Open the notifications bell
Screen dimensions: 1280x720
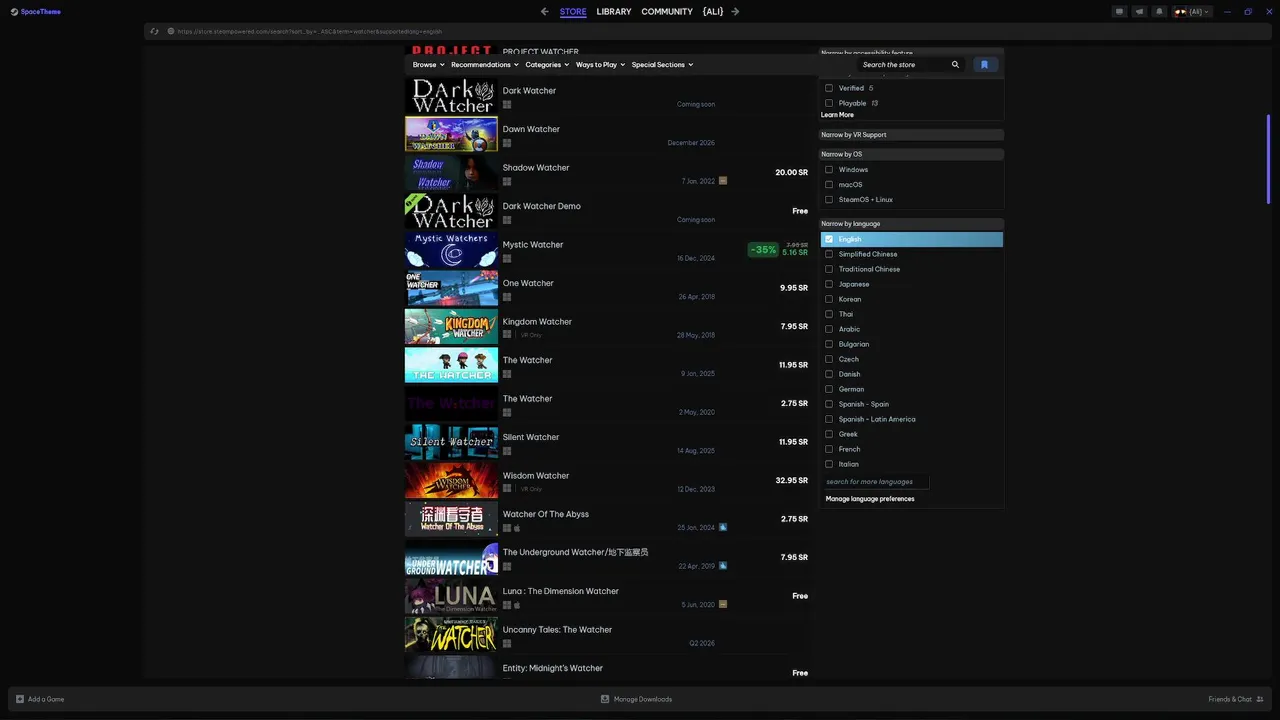pos(1159,12)
